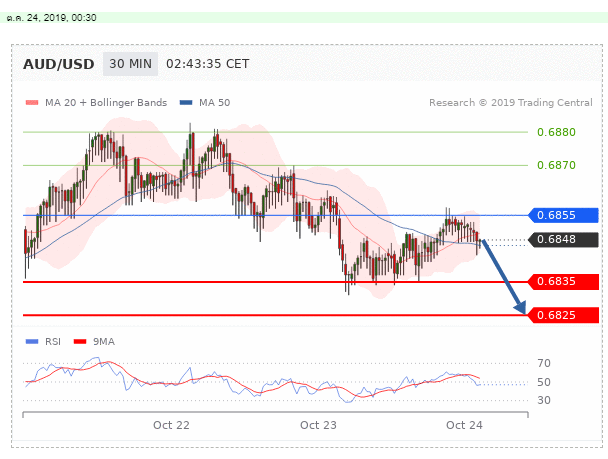Select the AUD/USD pair title
The image size is (608, 459).
[x=59, y=64]
